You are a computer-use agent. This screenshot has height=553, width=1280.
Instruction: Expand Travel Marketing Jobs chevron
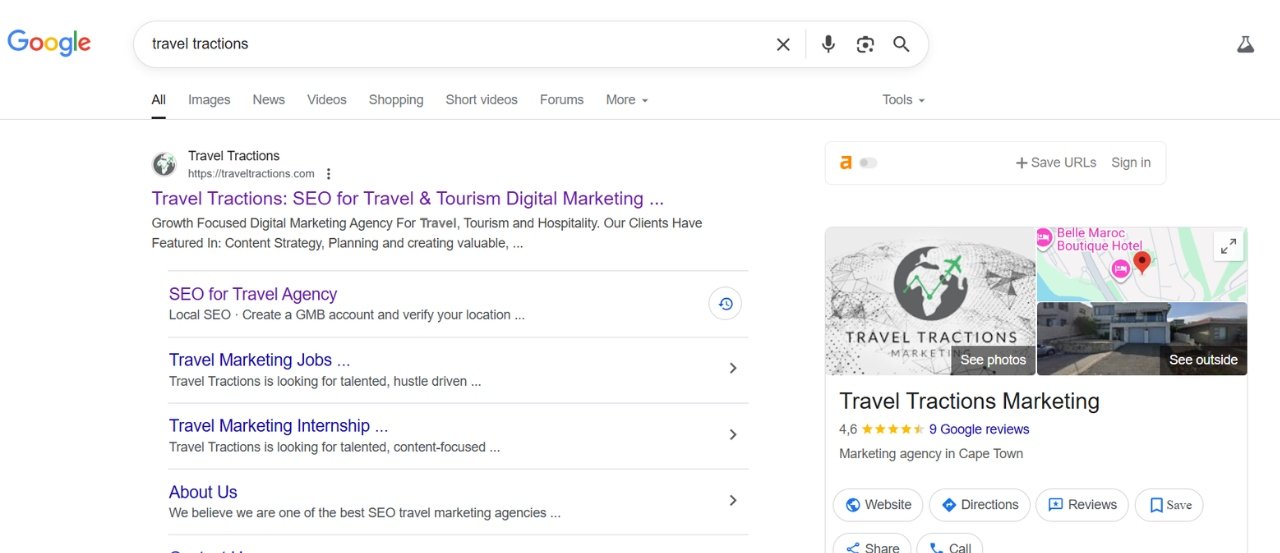[733, 369]
